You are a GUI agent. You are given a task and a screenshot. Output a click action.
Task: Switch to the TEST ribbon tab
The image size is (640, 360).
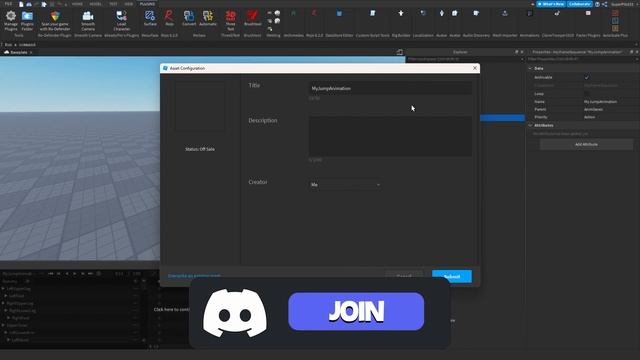[x=113, y=4]
